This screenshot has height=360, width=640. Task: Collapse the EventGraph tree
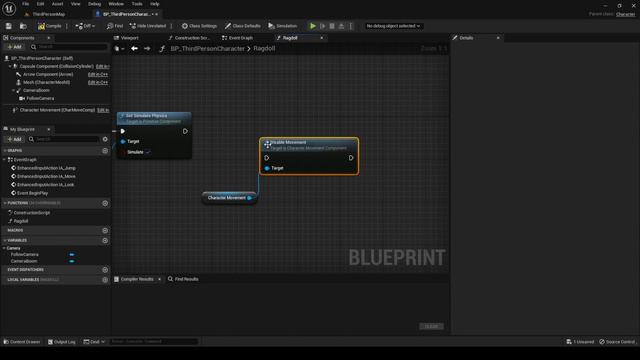[4, 160]
